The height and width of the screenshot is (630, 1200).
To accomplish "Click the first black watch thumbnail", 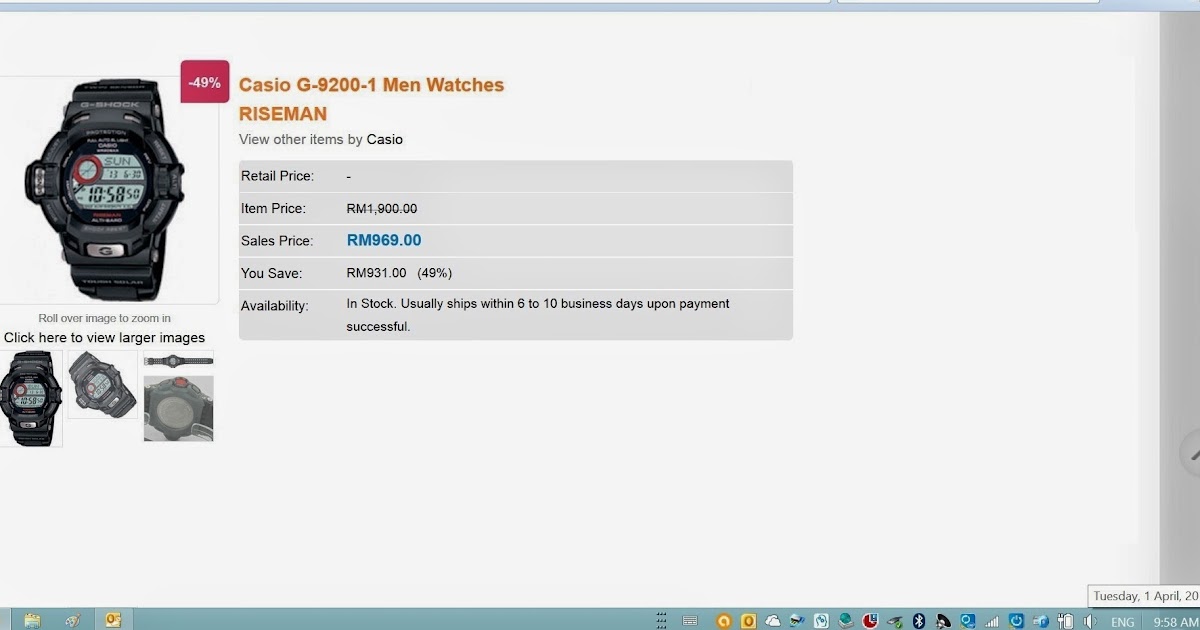I will 30,397.
